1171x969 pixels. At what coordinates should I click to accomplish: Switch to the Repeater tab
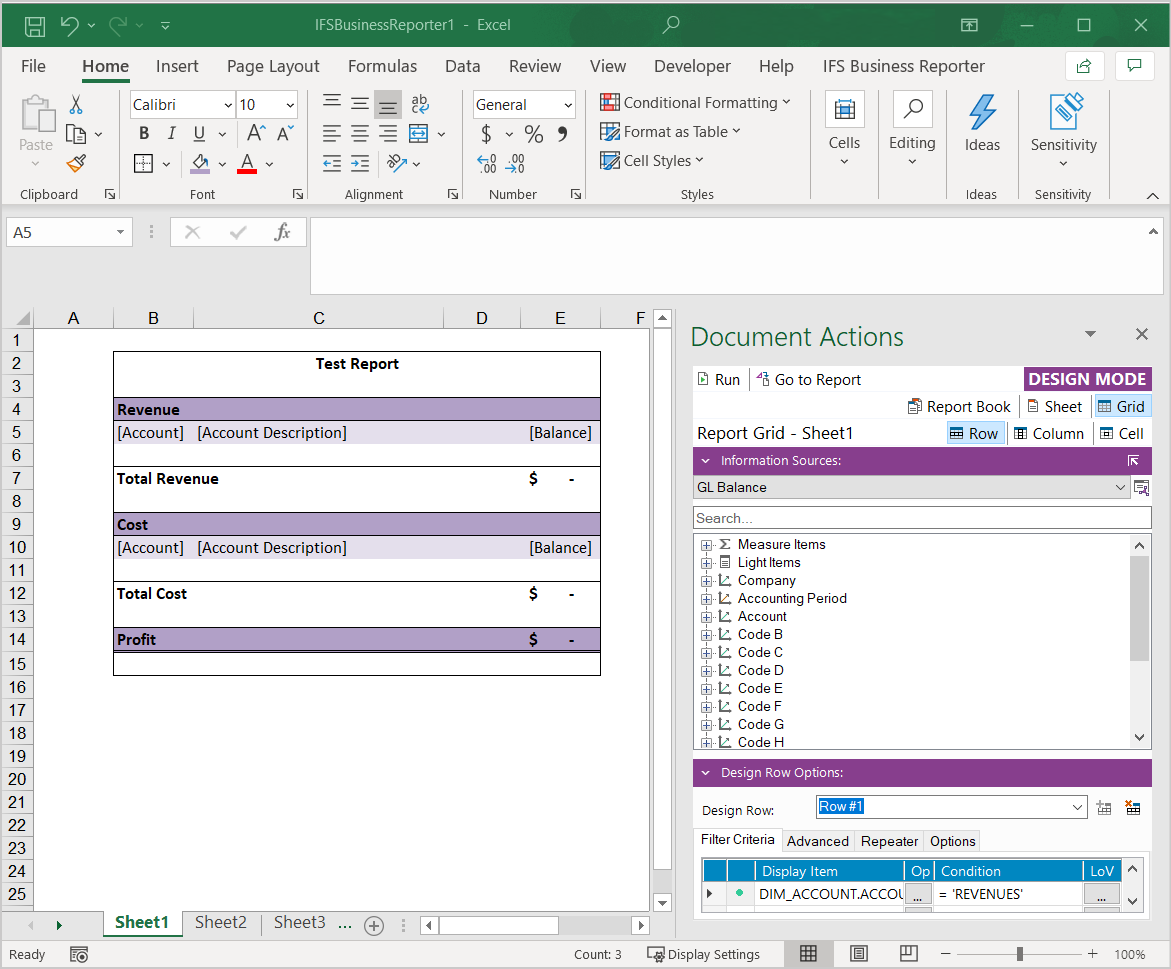[889, 841]
